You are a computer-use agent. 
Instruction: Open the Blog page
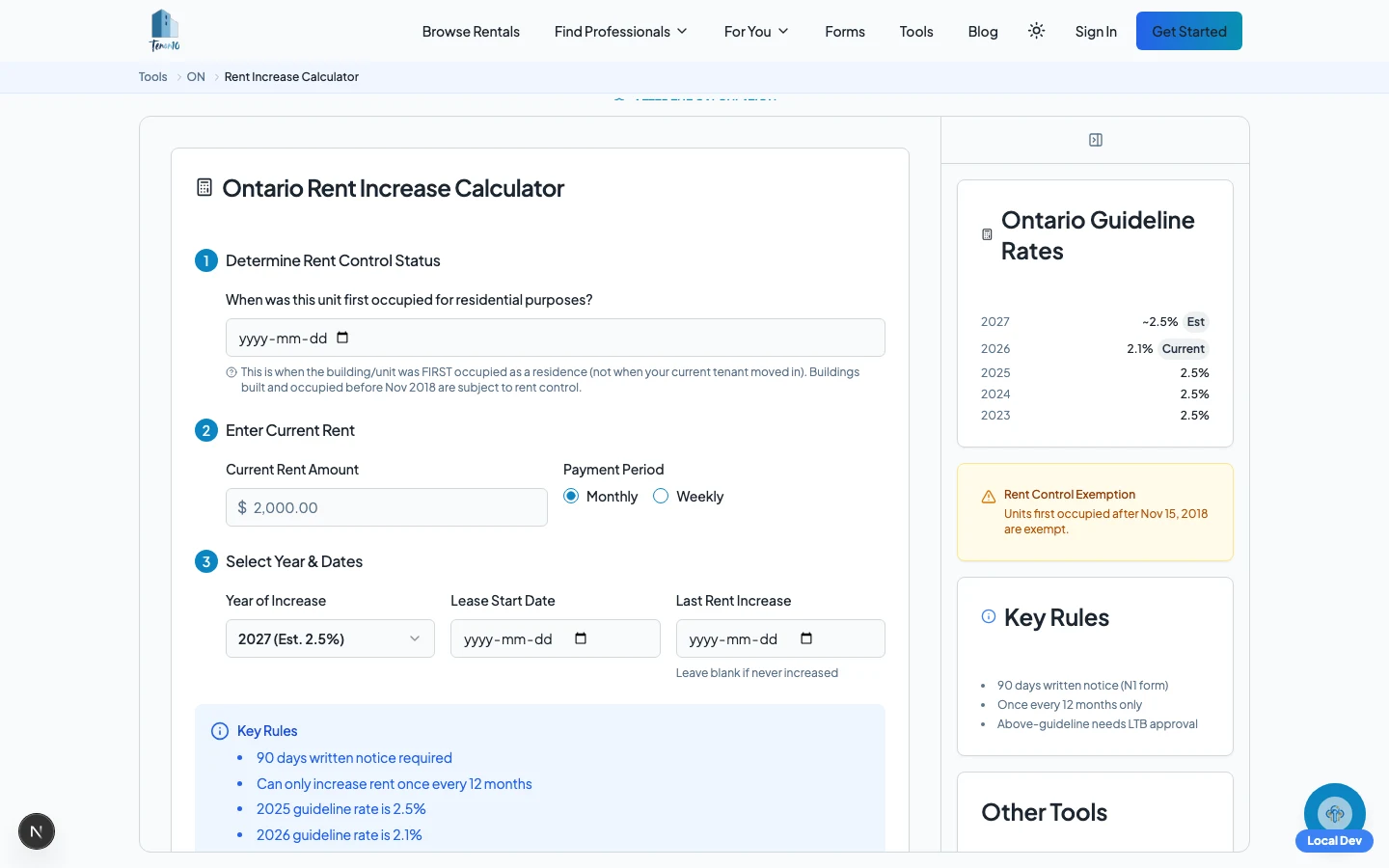click(x=983, y=31)
